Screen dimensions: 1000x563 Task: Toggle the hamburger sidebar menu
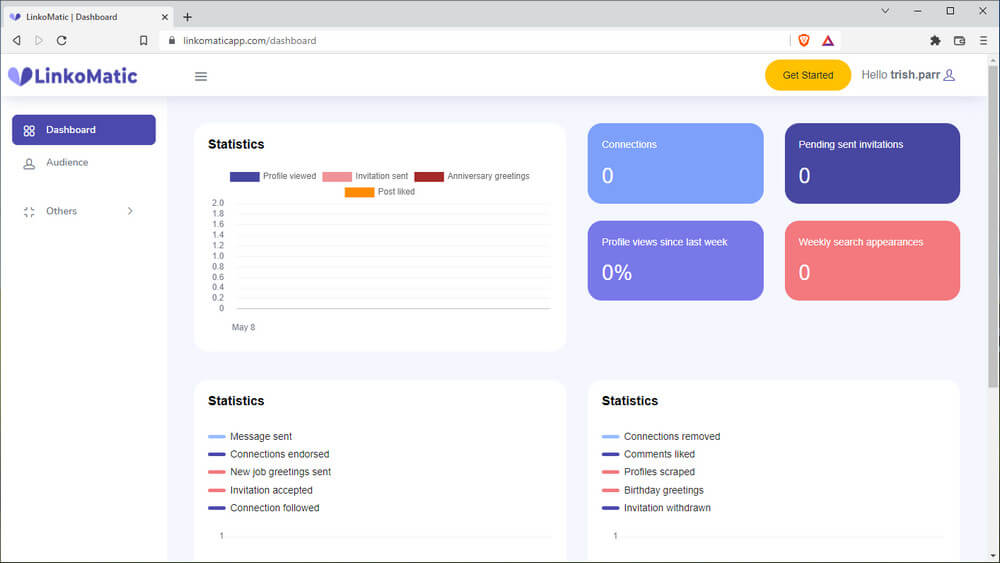tap(201, 77)
